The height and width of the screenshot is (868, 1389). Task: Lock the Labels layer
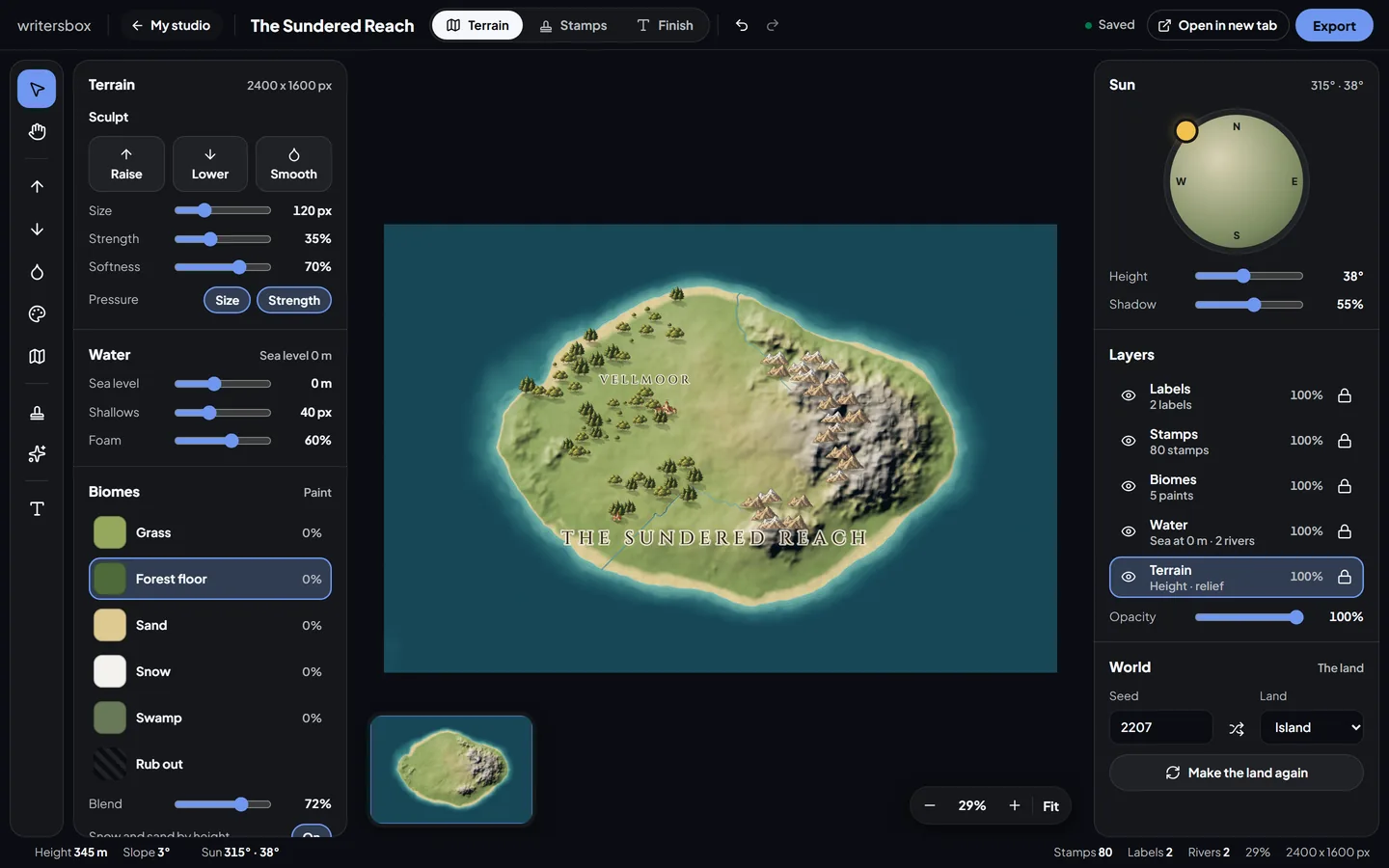click(1345, 395)
